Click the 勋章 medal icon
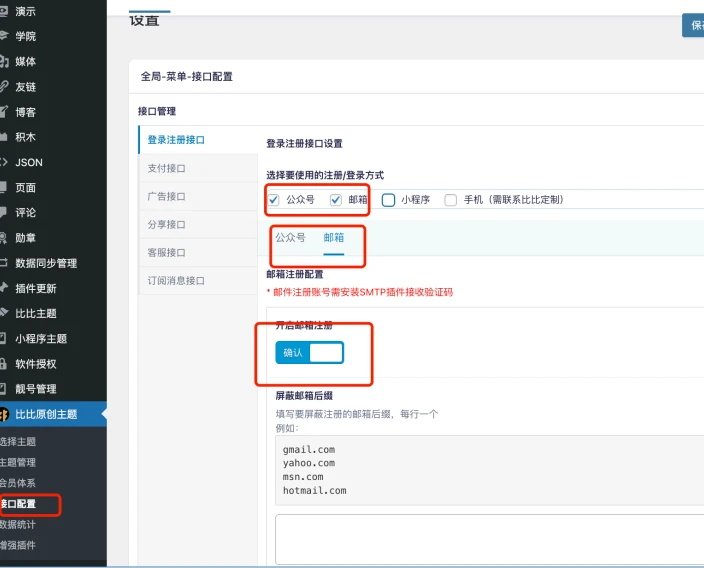Image resolution: width=704 pixels, height=568 pixels. coord(4,238)
